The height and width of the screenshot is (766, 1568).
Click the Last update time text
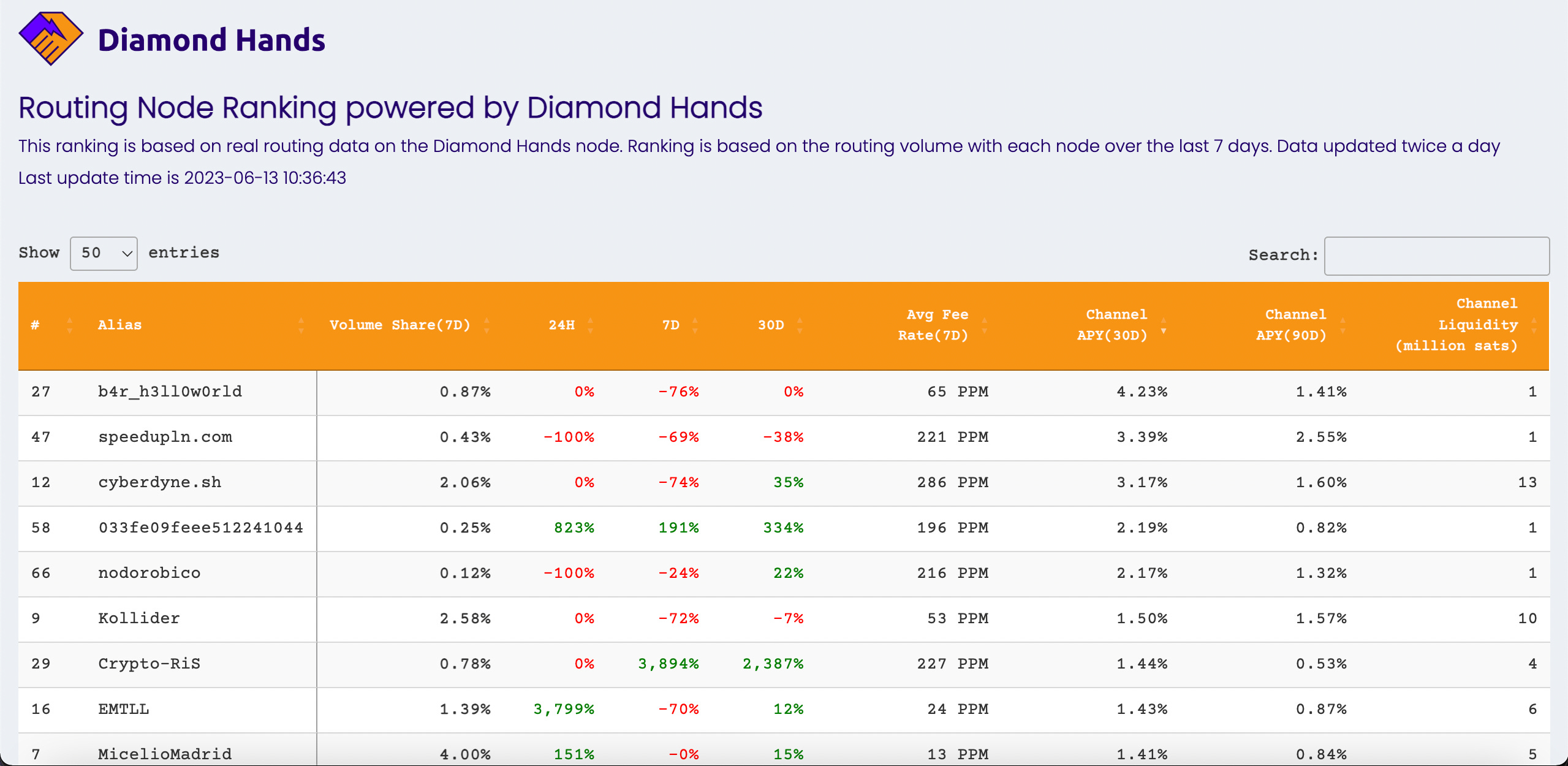(182, 178)
